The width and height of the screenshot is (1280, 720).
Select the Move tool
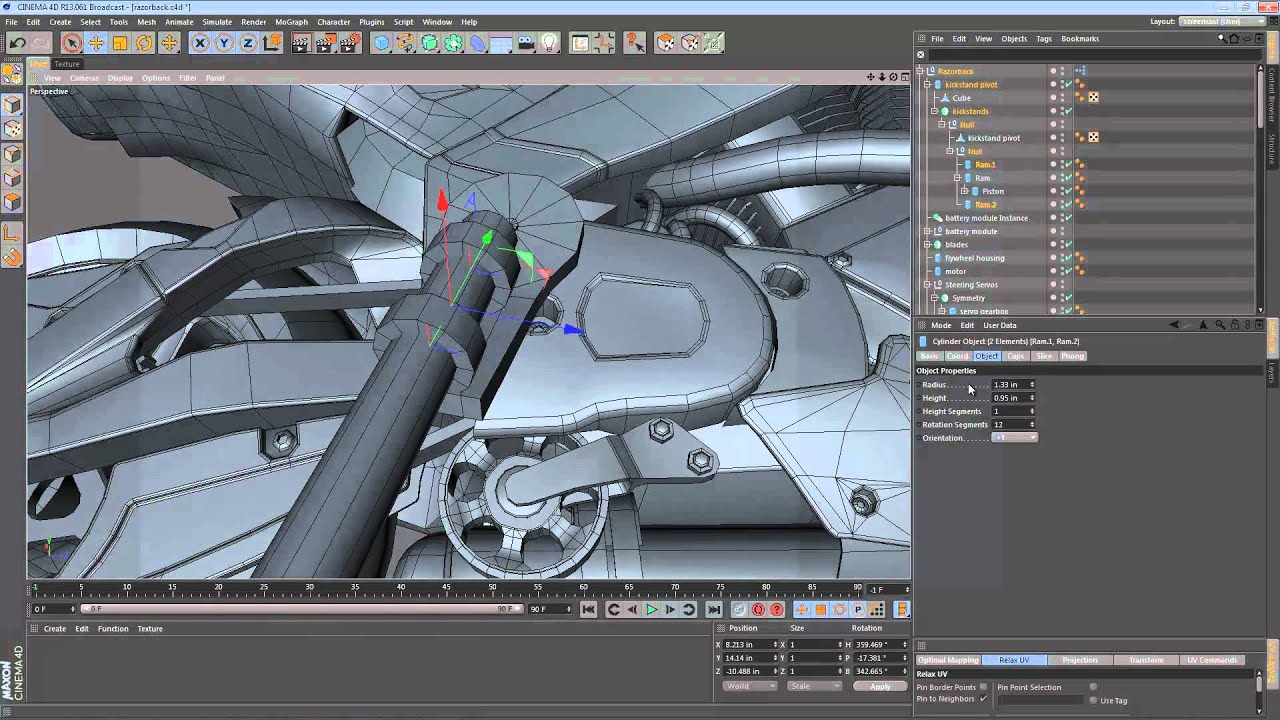96,43
